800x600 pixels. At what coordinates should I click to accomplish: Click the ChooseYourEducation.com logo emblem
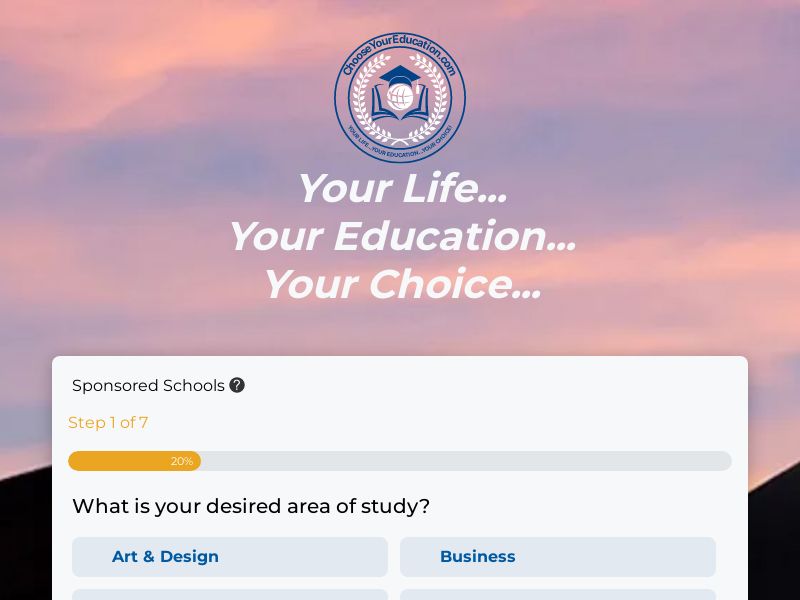pos(400,98)
